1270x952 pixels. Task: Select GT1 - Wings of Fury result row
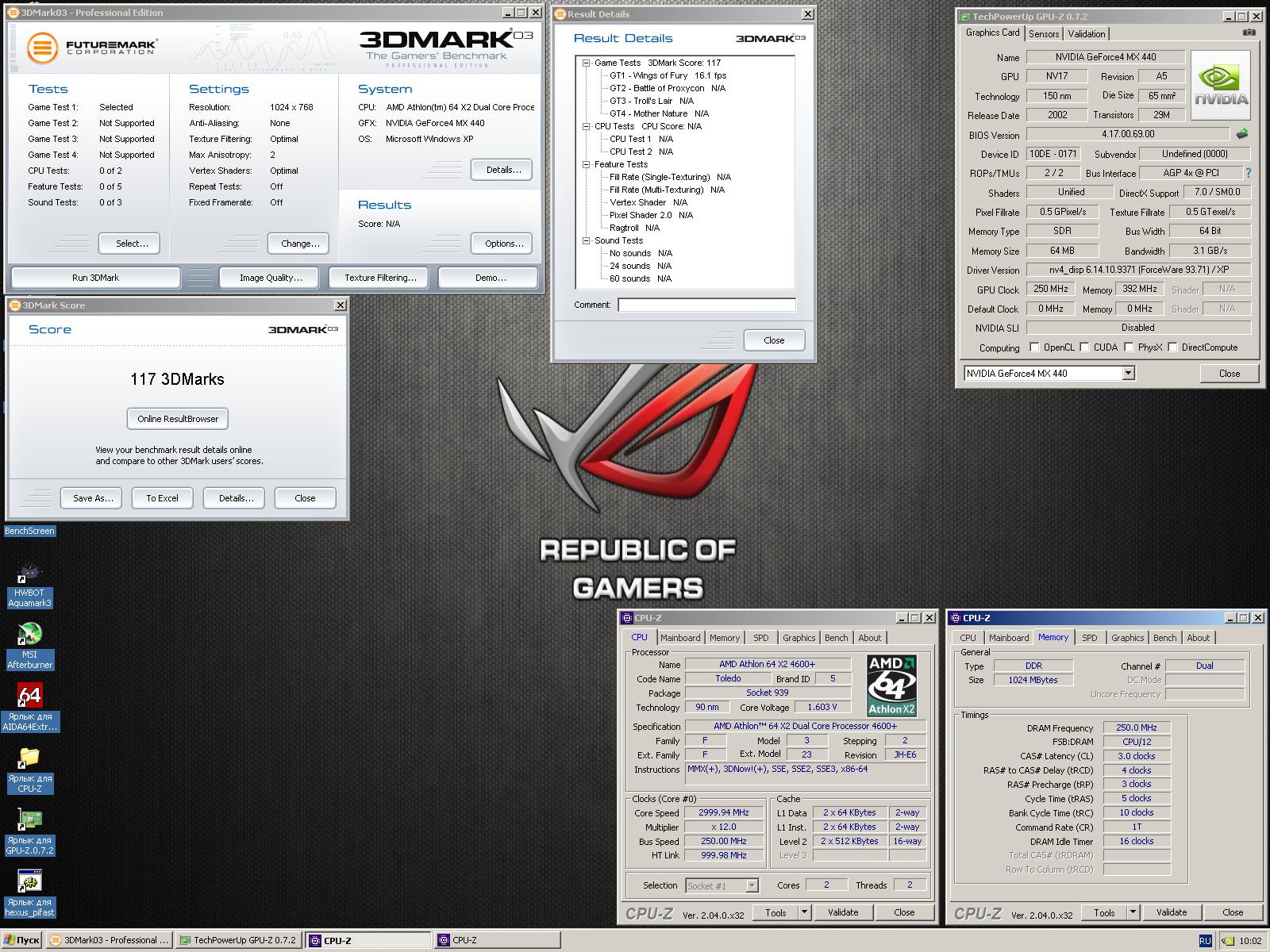pos(668,75)
